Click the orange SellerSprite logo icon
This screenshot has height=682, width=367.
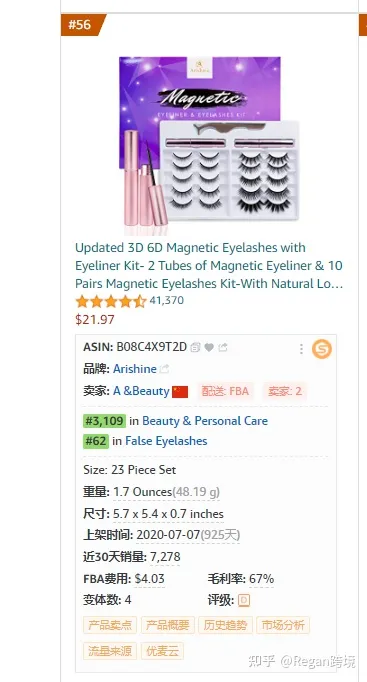tap(322, 349)
